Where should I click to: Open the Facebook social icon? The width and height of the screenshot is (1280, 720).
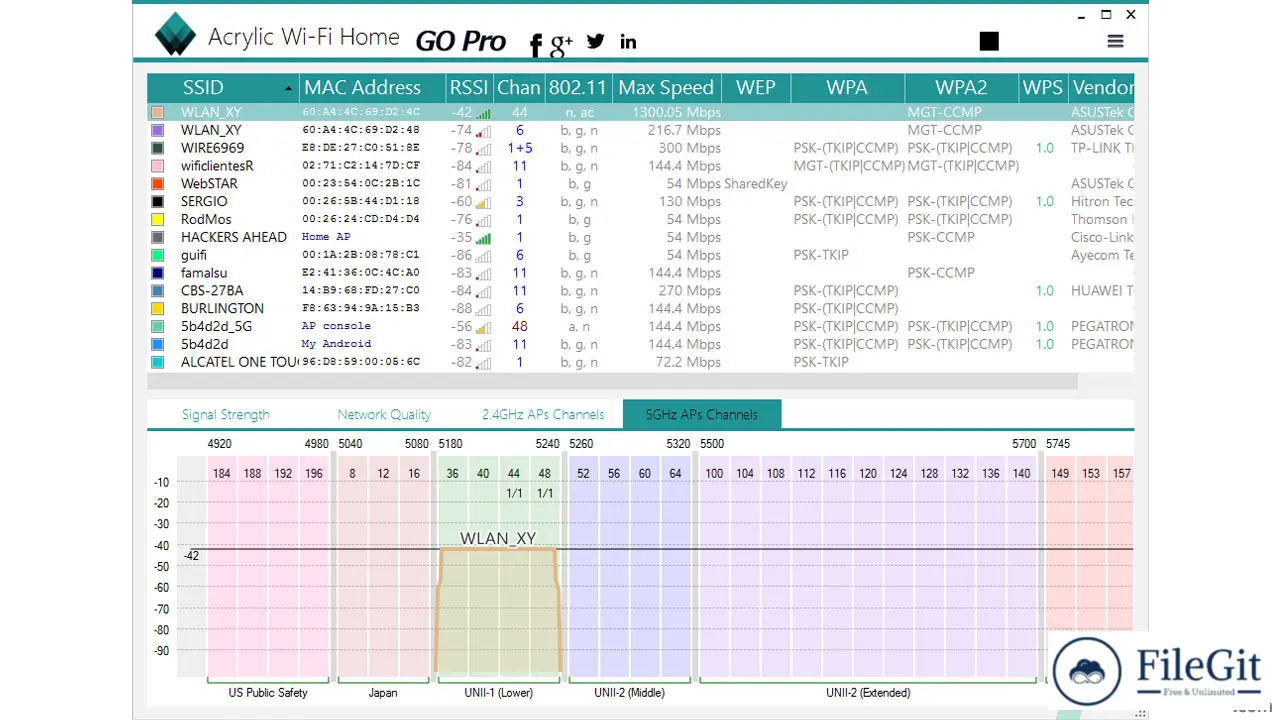coord(536,44)
